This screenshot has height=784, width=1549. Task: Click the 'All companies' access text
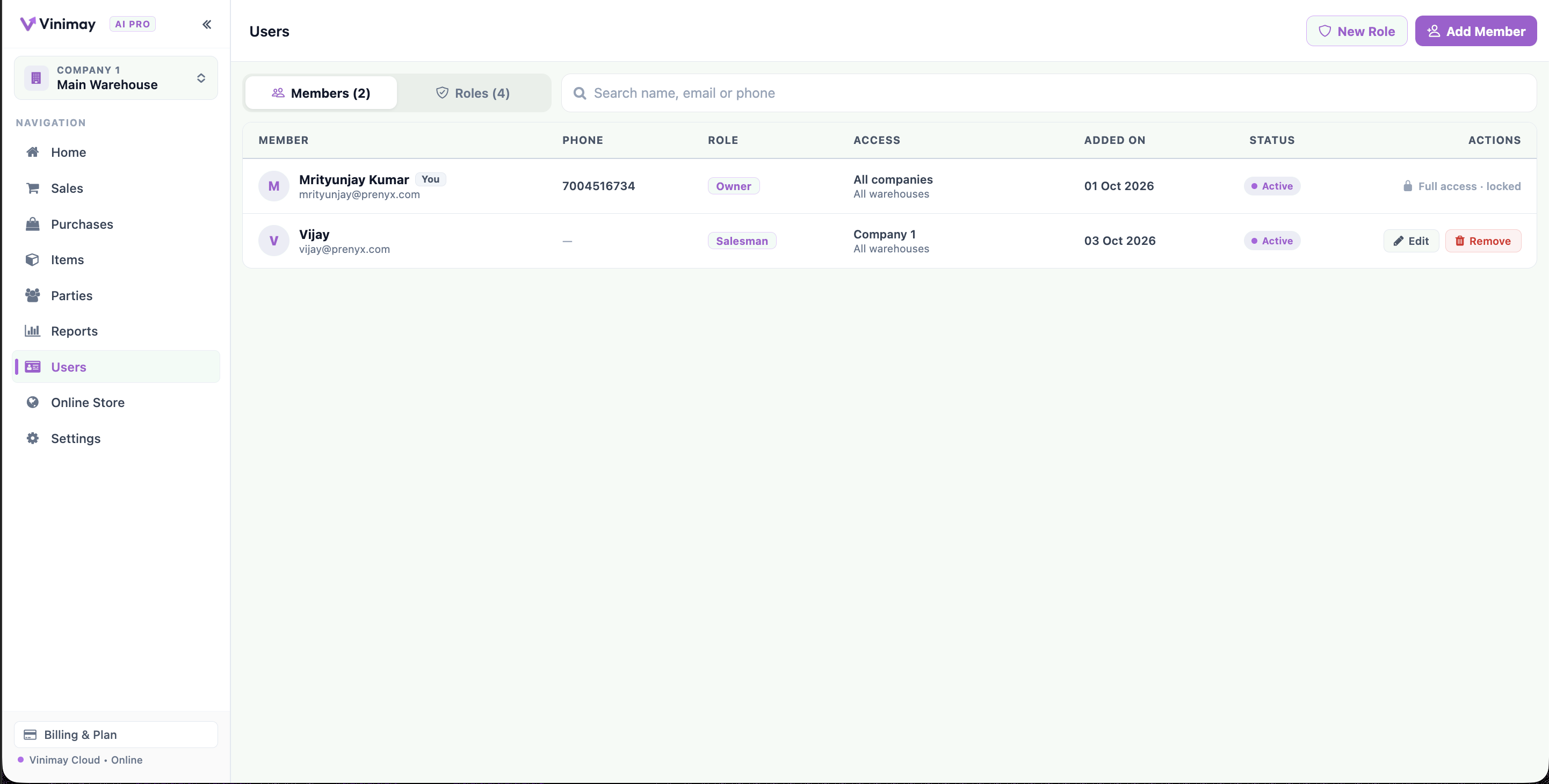point(893,179)
